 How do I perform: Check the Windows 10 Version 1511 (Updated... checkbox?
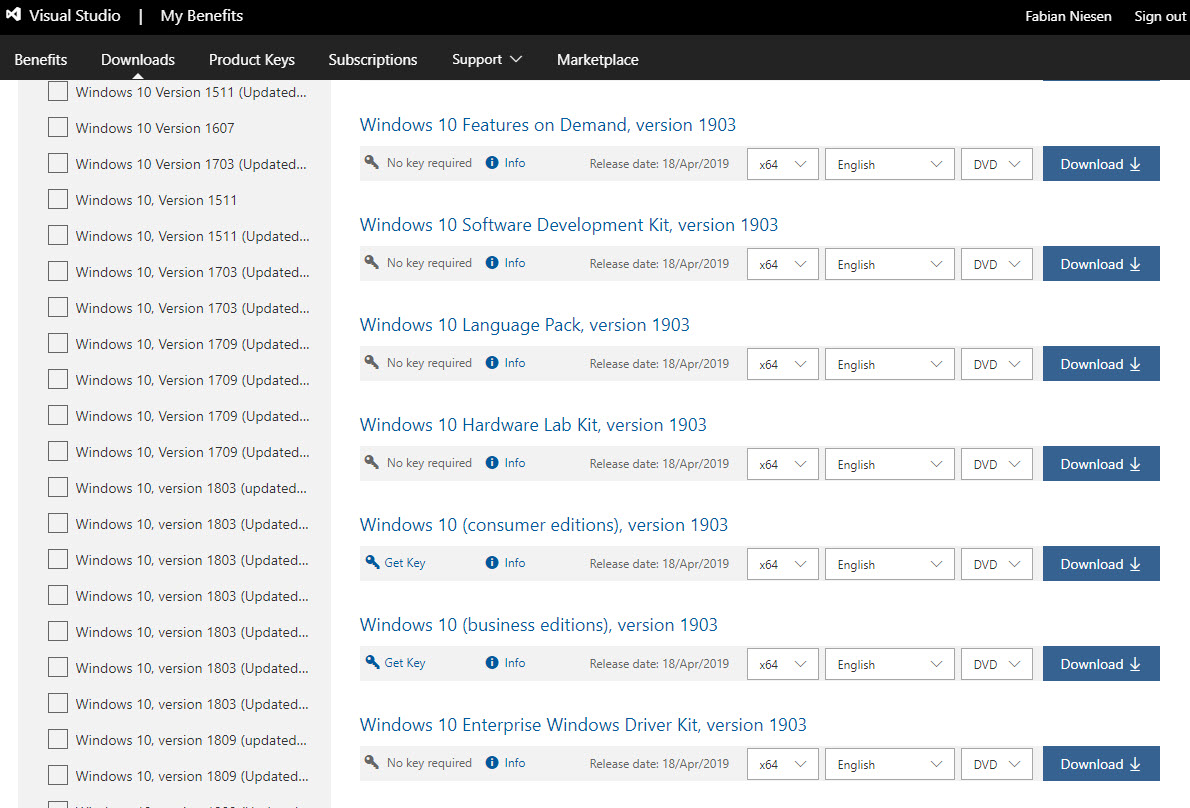58,91
